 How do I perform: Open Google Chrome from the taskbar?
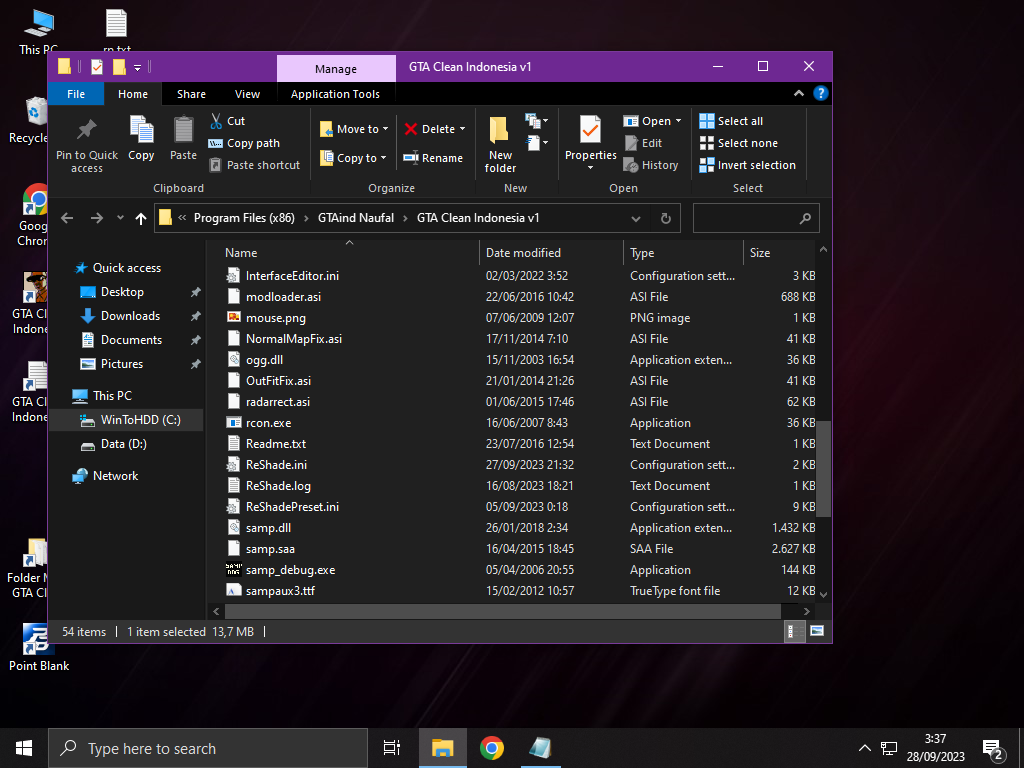tap(492, 748)
